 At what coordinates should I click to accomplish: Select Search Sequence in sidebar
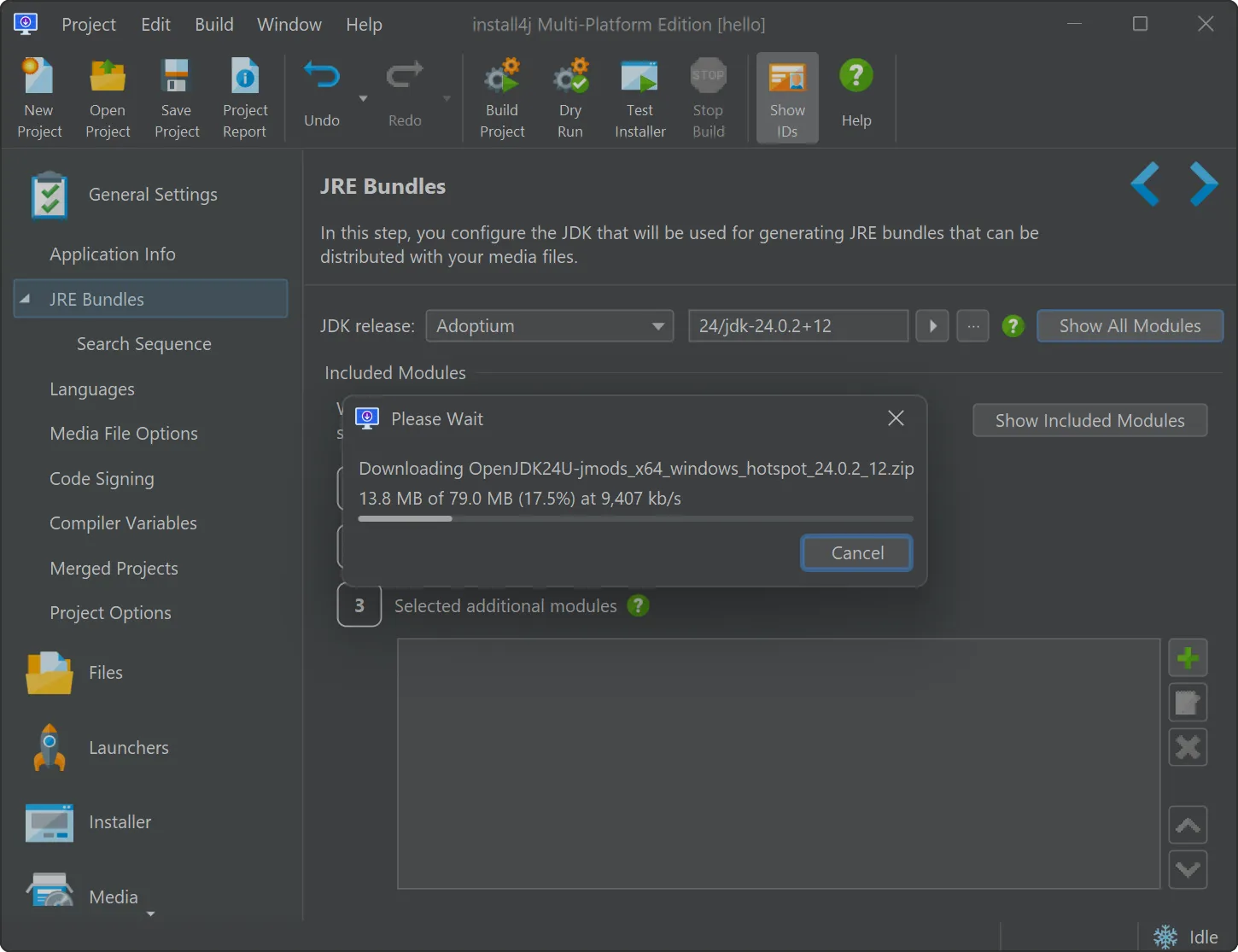(x=144, y=344)
